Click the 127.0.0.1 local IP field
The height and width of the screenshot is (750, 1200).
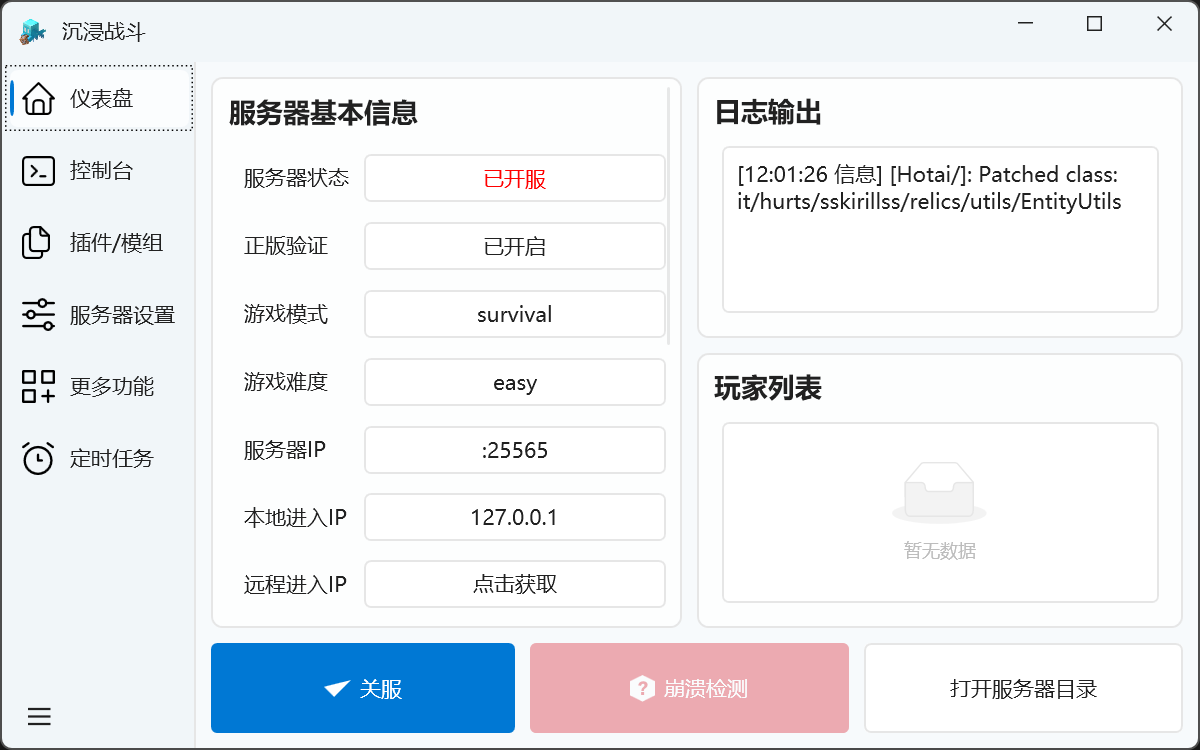coord(514,518)
